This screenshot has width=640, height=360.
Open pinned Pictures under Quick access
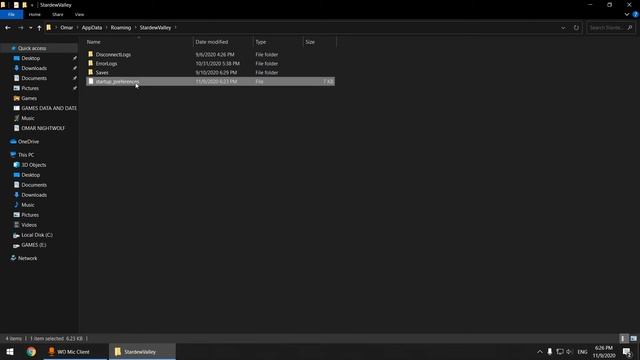coord(30,88)
